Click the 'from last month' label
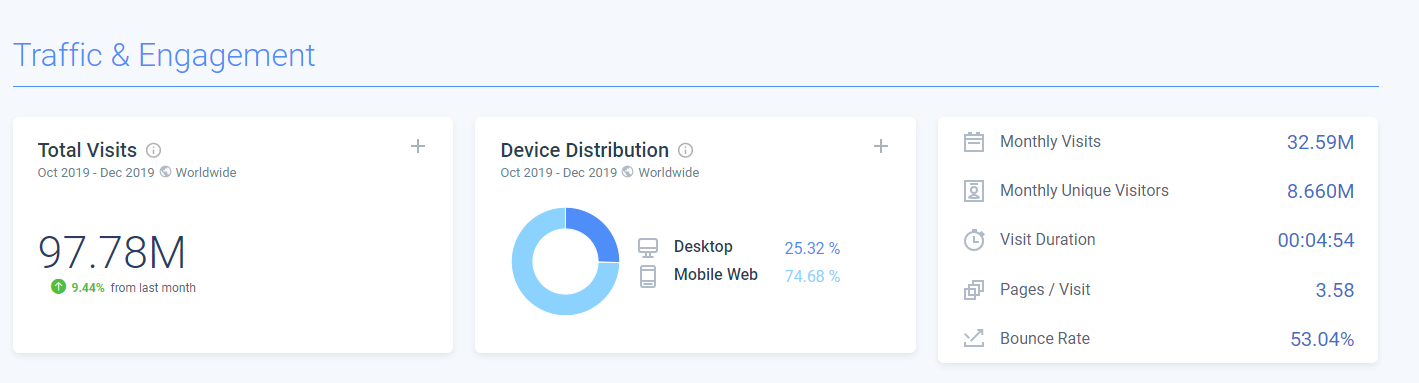Image resolution: width=1419 pixels, height=383 pixels. pos(153,288)
